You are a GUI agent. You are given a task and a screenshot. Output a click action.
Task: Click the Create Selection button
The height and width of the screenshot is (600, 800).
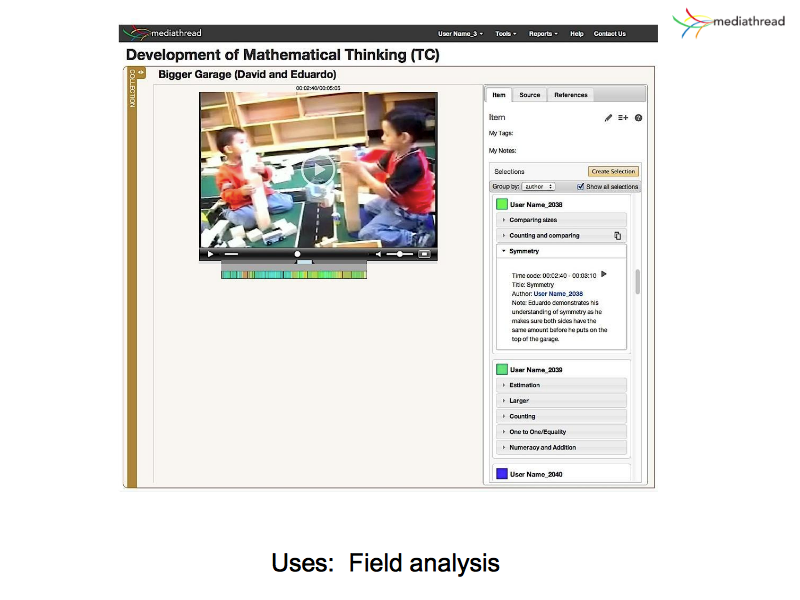tap(613, 171)
